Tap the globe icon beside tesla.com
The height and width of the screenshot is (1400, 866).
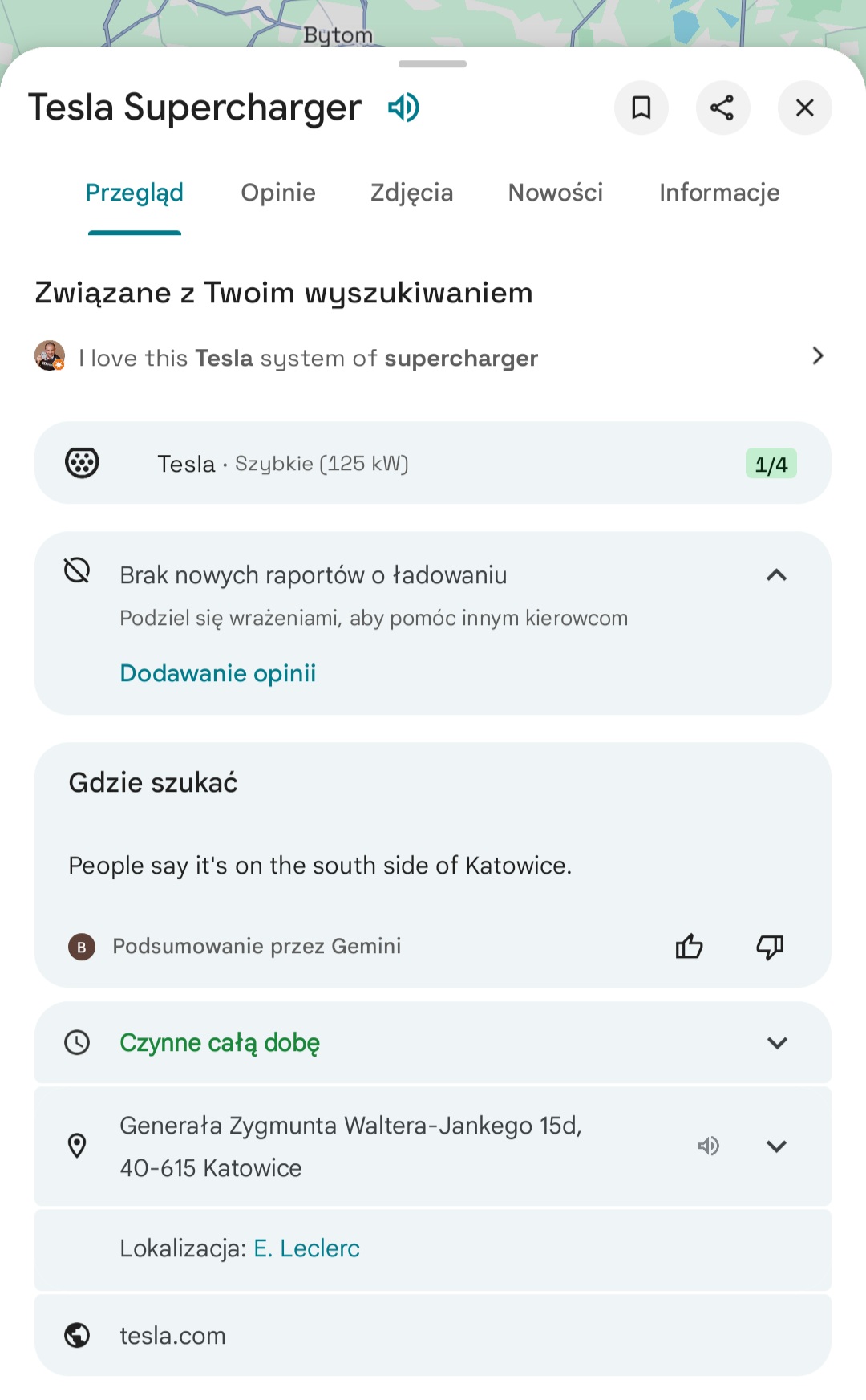(x=77, y=1335)
